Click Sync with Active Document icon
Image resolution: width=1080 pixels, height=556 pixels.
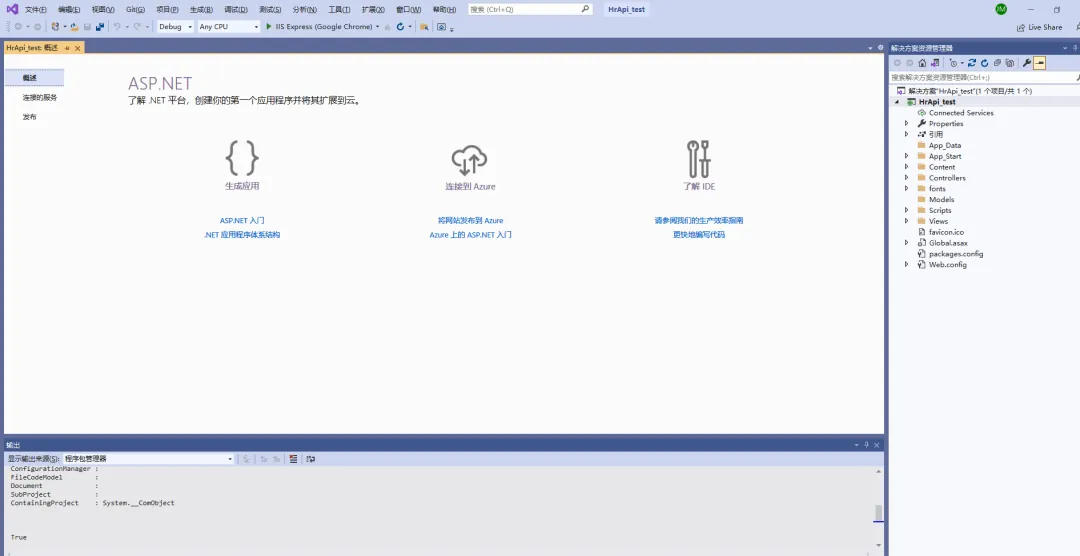tap(972, 63)
